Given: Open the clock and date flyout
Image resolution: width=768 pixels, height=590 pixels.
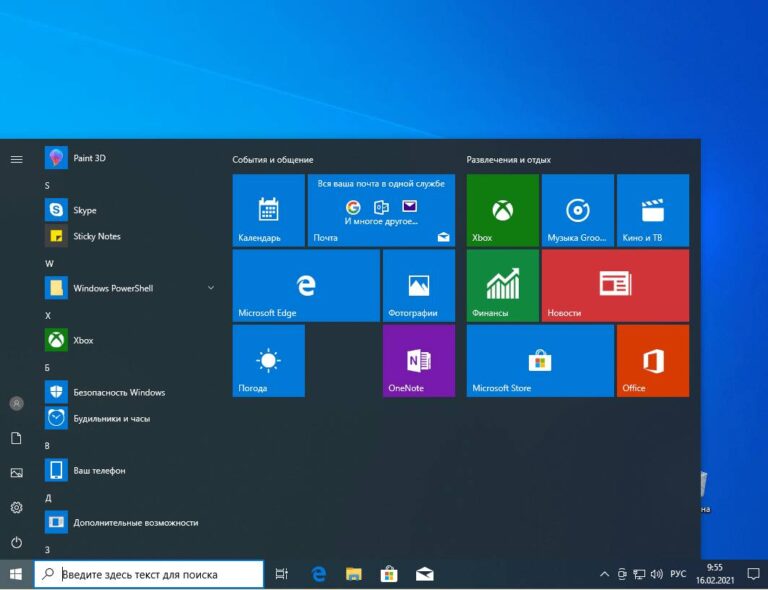Looking at the screenshot, I should [715, 574].
